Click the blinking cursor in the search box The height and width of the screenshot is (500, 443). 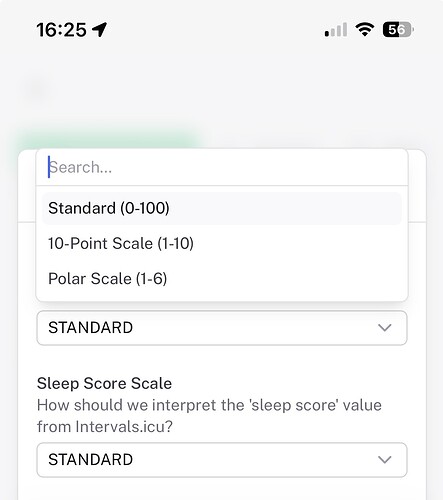[x=49, y=167]
